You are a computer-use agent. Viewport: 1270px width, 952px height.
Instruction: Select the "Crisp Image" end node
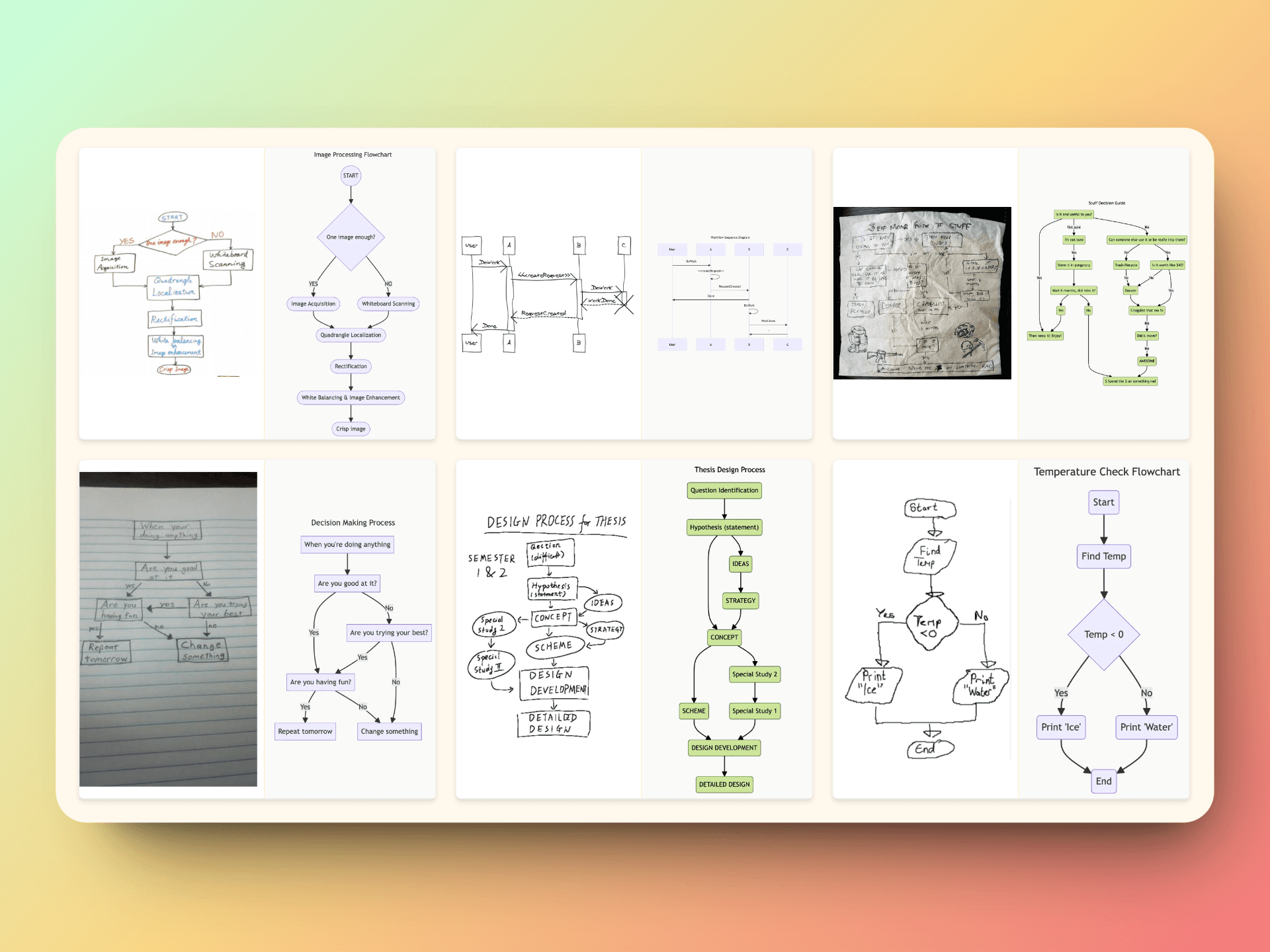pyautogui.click(x=351, y=428)
